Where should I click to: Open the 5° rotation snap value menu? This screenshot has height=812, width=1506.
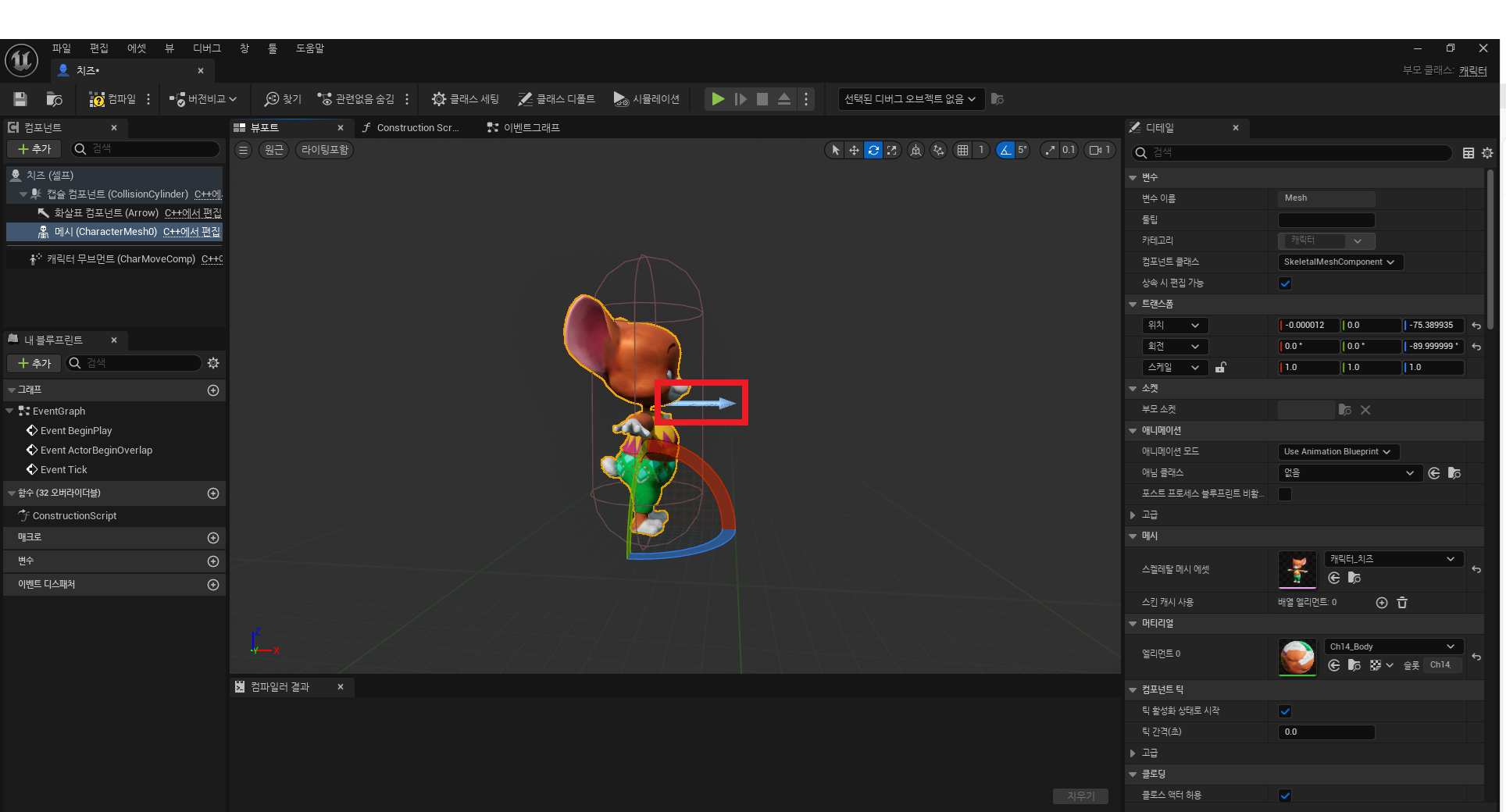click(x=1022, y=150)
